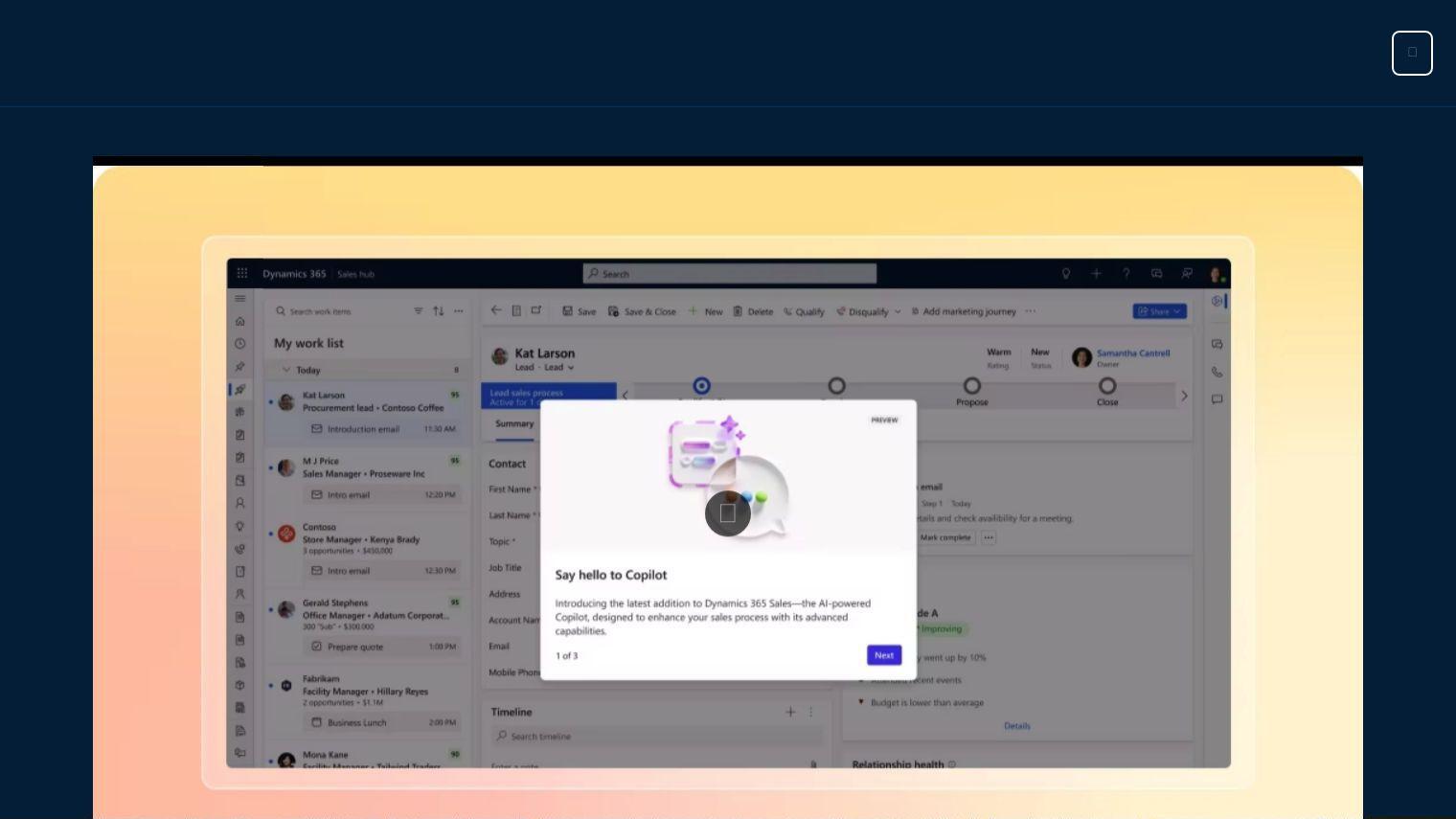
Task: Open the Pinned items icon in sidebar
Action: point(240,367)
